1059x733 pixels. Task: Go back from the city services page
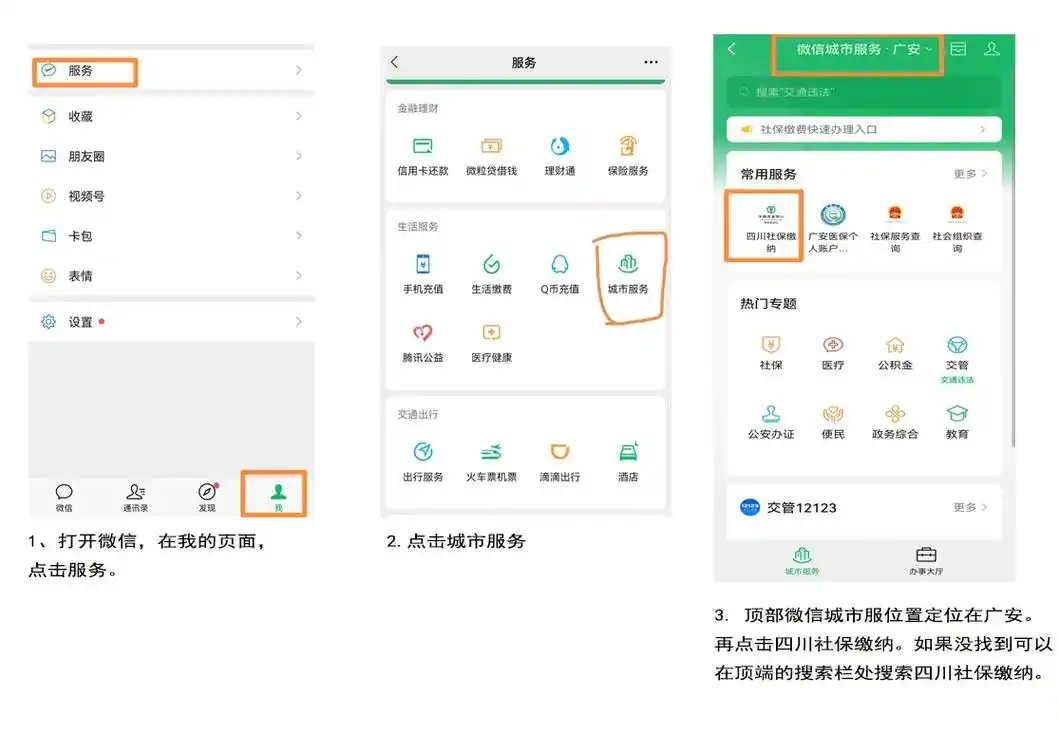point(731,49)
